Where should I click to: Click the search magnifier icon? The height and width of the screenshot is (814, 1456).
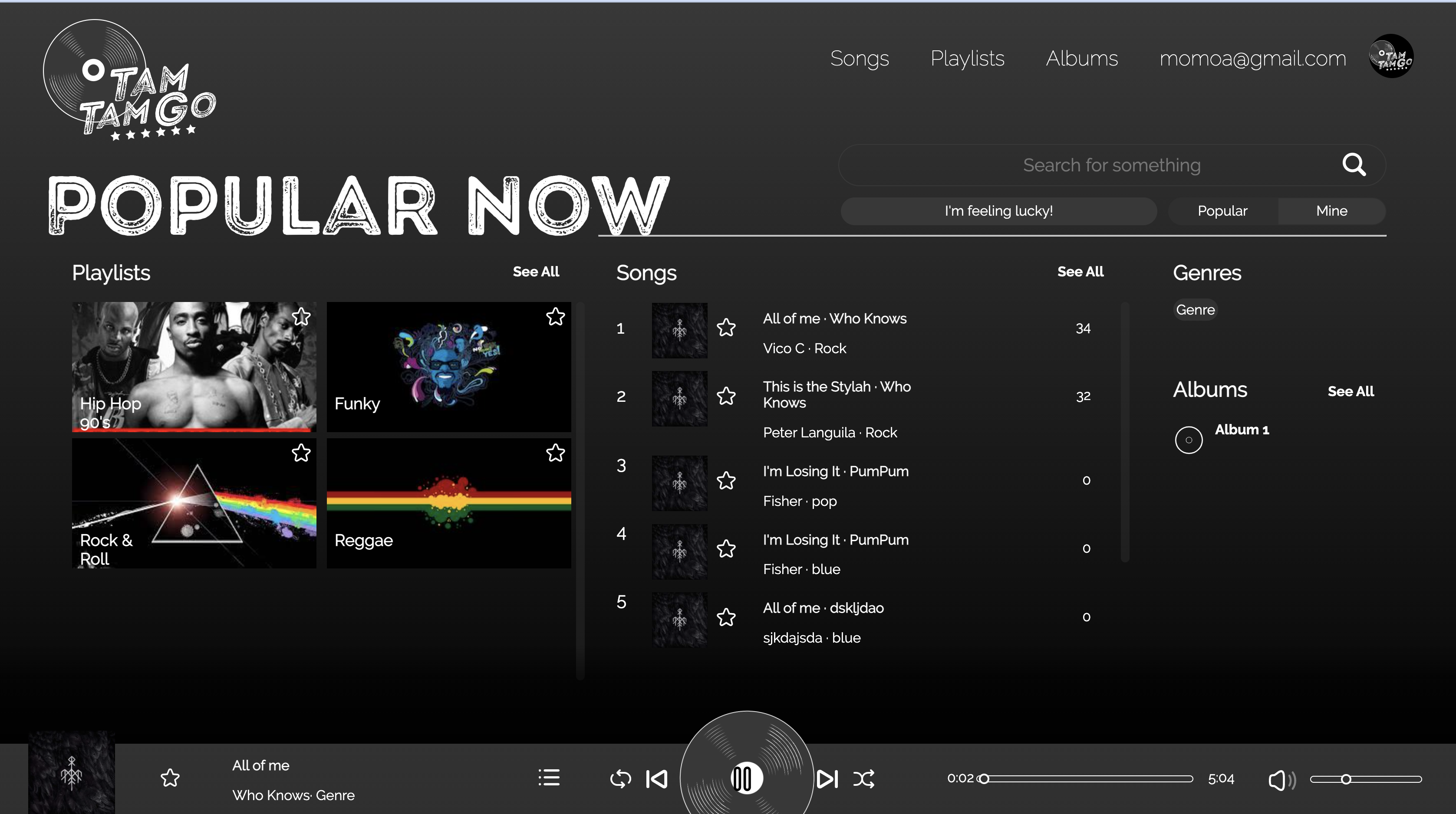(1354, 164)
